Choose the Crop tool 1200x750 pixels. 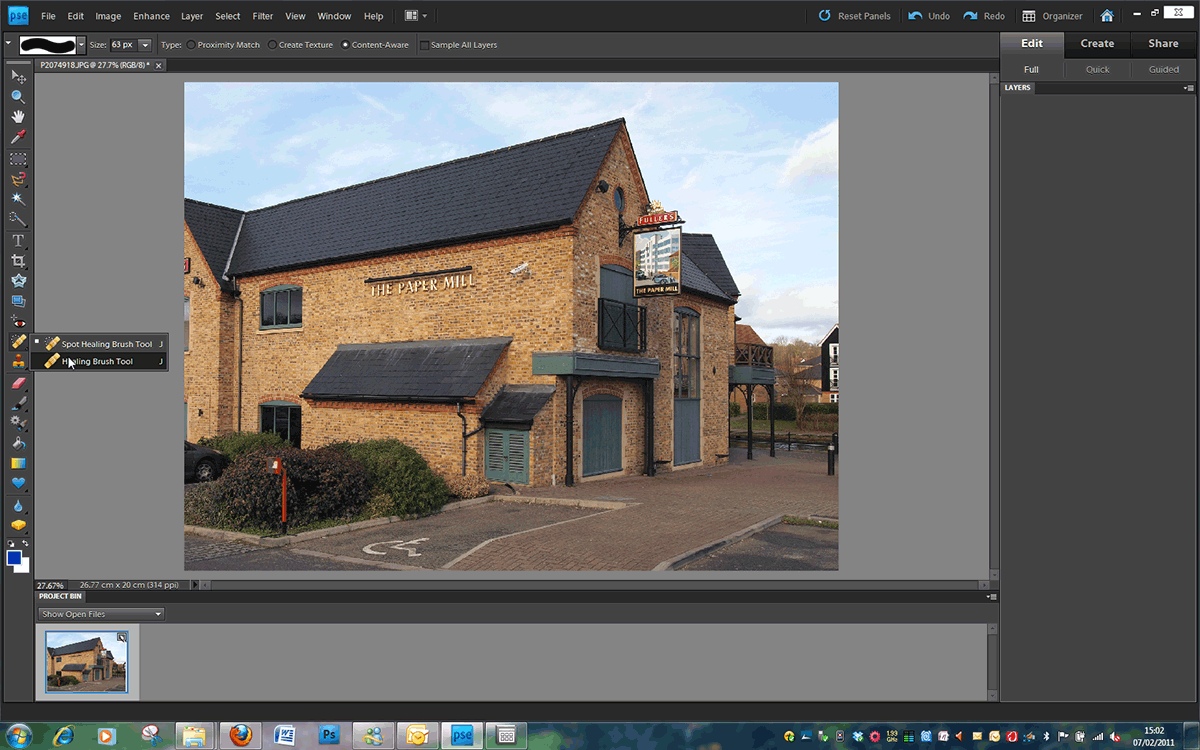pos(18,260)
